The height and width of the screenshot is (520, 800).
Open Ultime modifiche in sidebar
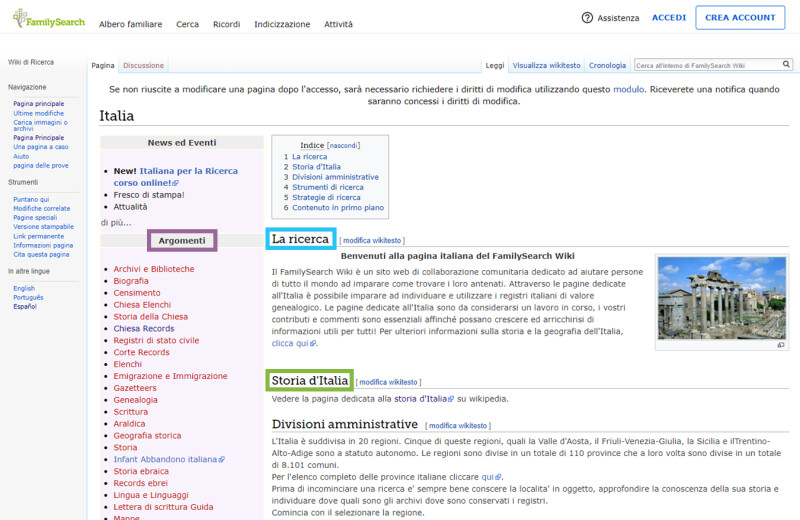click(39, 113)
